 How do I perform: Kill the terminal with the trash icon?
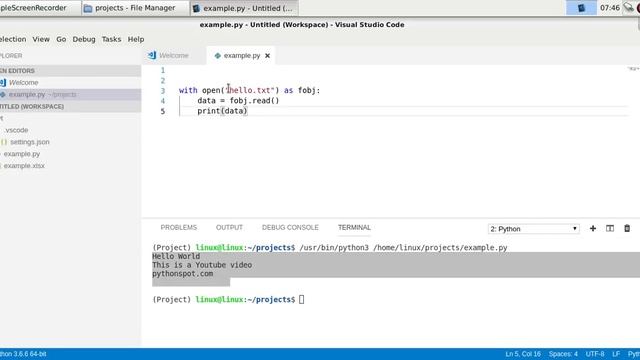point(627,228)
